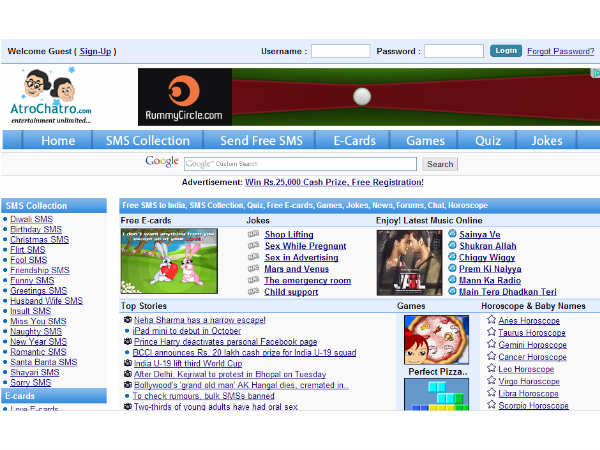Click the star icon beside Taurus Horoscope
The image size is (600, 450).
pos(491,332)
